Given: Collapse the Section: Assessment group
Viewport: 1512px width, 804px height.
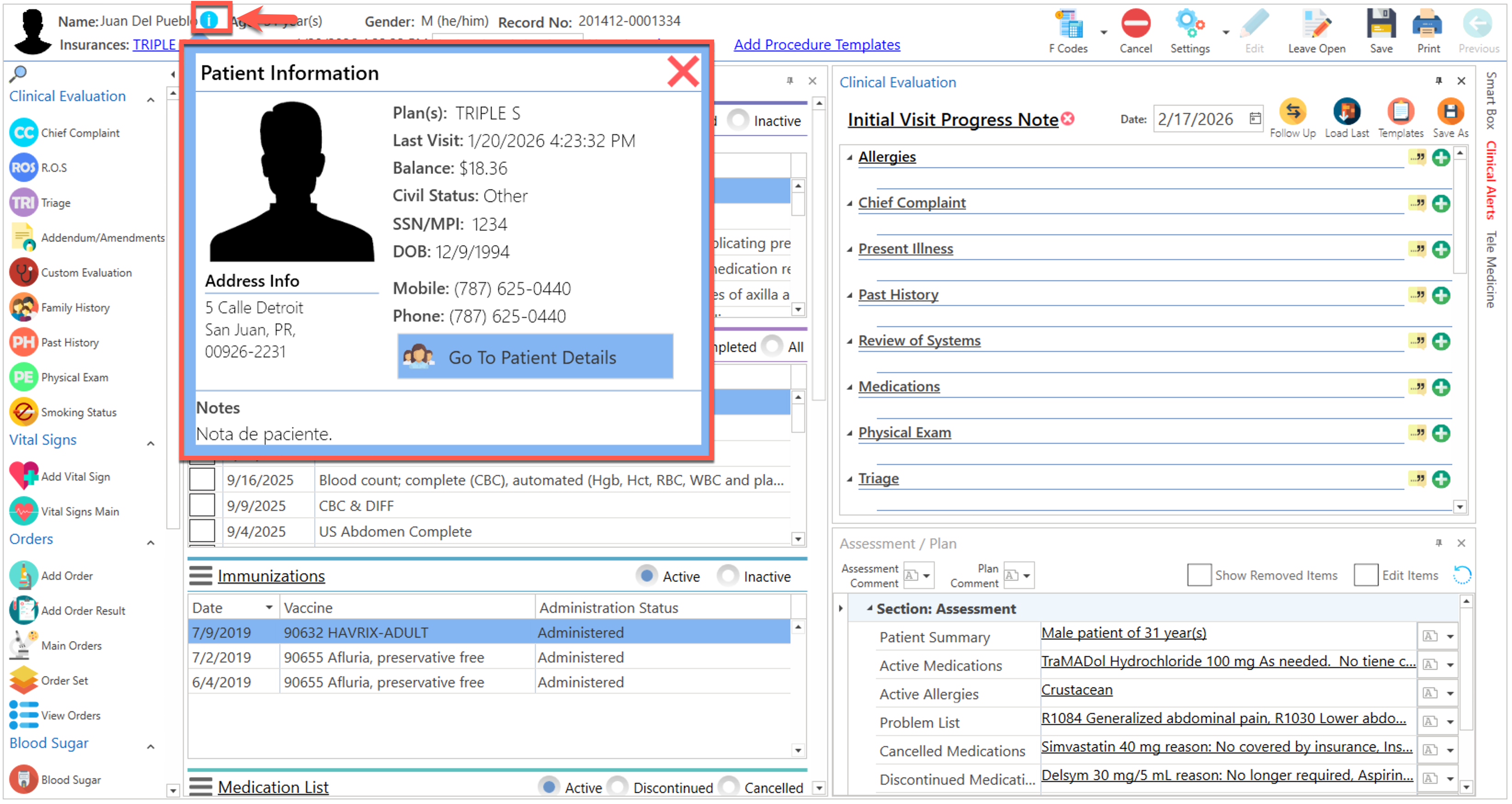Looking at the screenshot, I should (870, 609).
